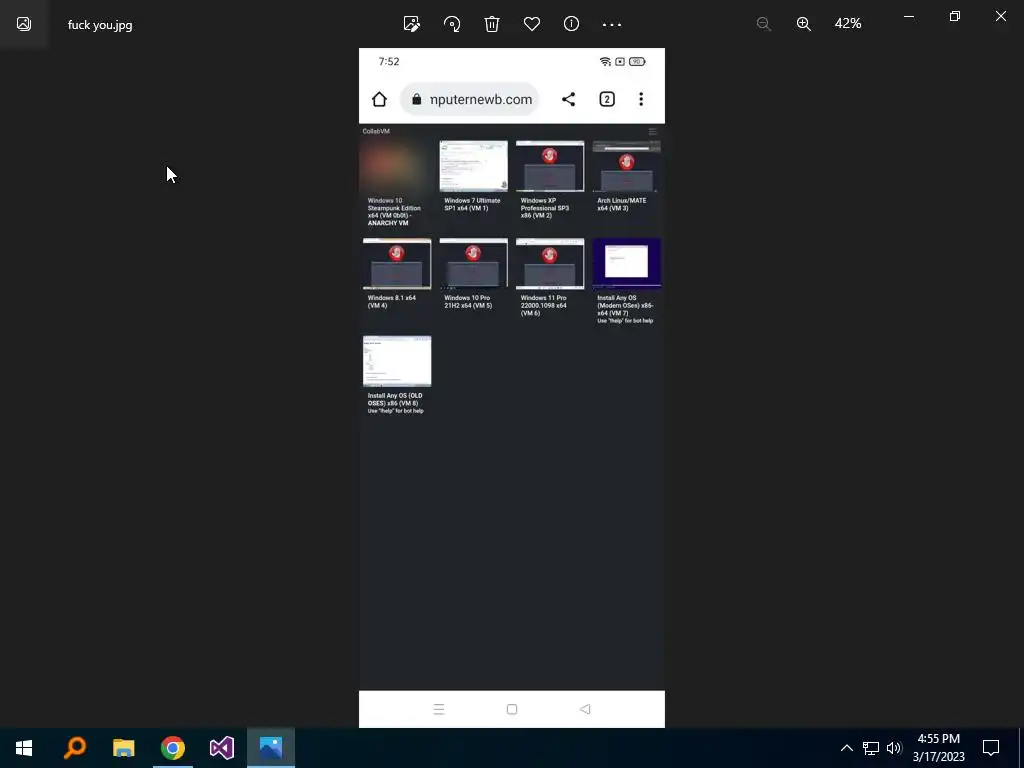Add photo to favorites with heart icon
1024x768 pixels.
(532, 24)
